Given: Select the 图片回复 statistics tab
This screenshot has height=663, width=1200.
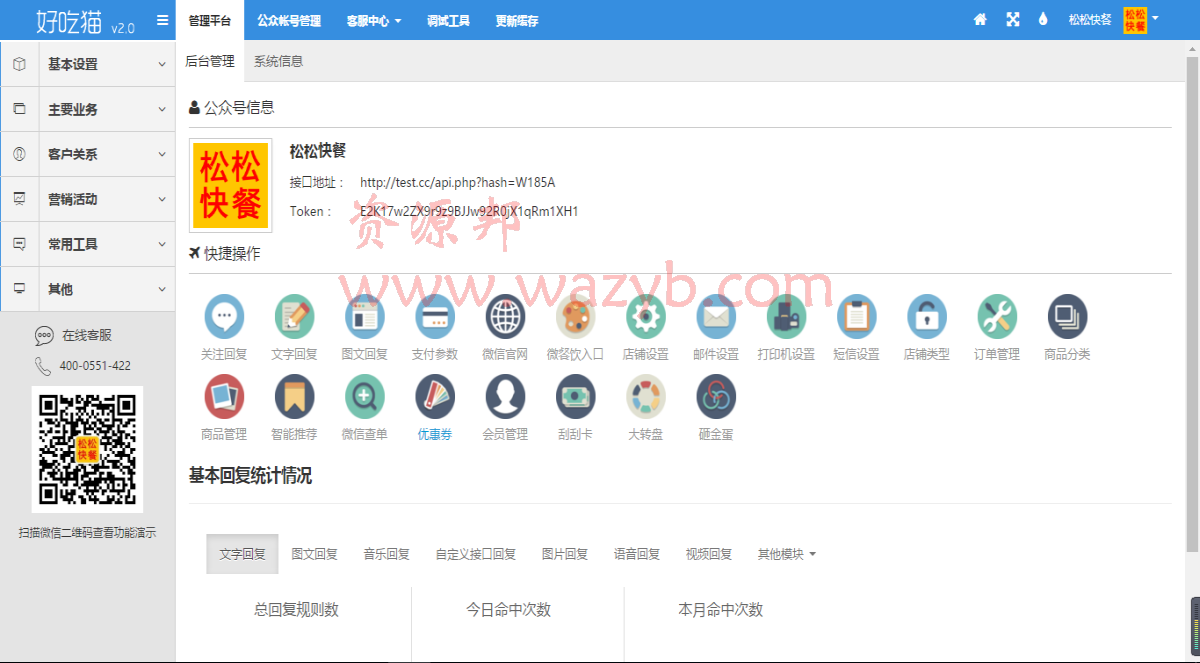Looking at the screenshot, I should coord(565,554).
